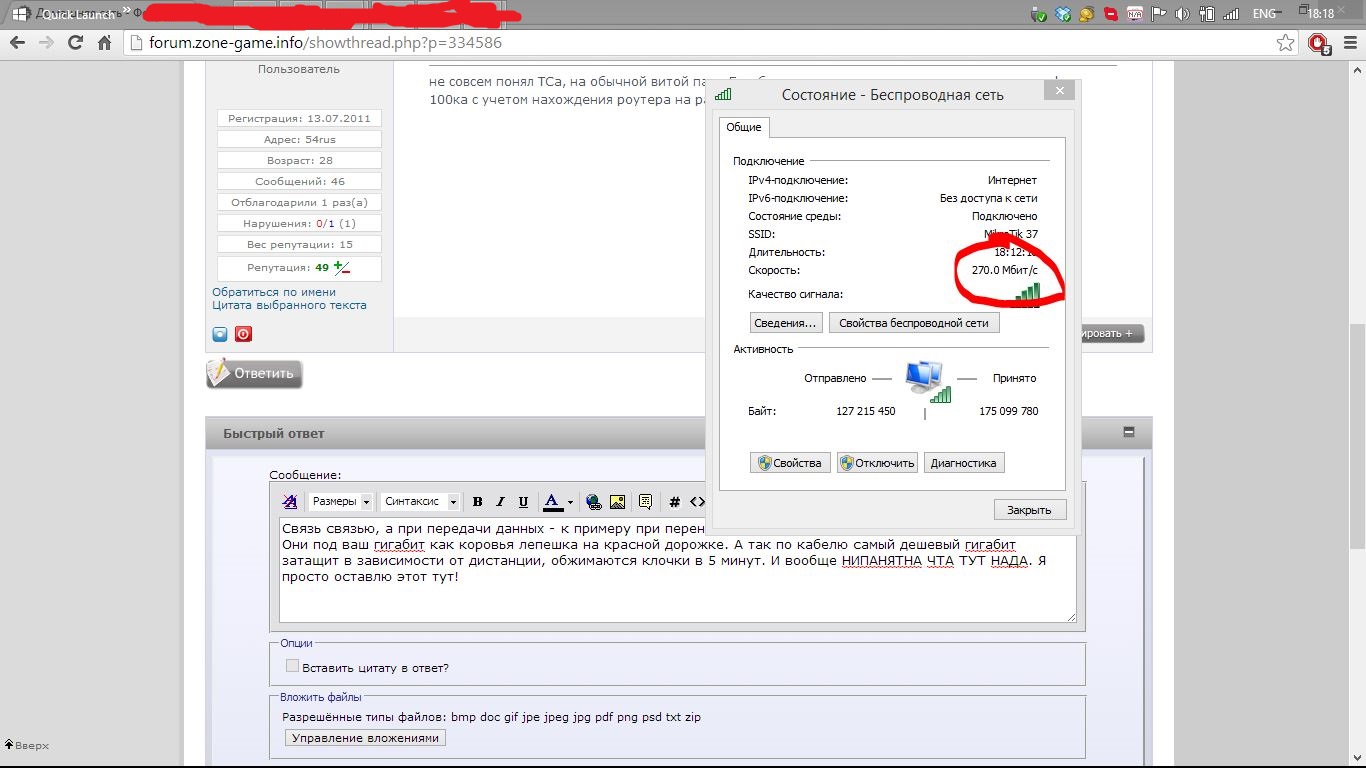Click the Управление вложениями button

point(365,738)
